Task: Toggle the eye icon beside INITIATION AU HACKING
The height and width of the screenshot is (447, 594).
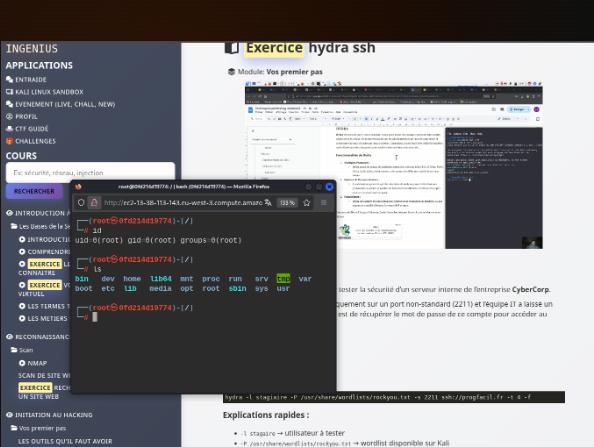Action: (x=9, y=415)
